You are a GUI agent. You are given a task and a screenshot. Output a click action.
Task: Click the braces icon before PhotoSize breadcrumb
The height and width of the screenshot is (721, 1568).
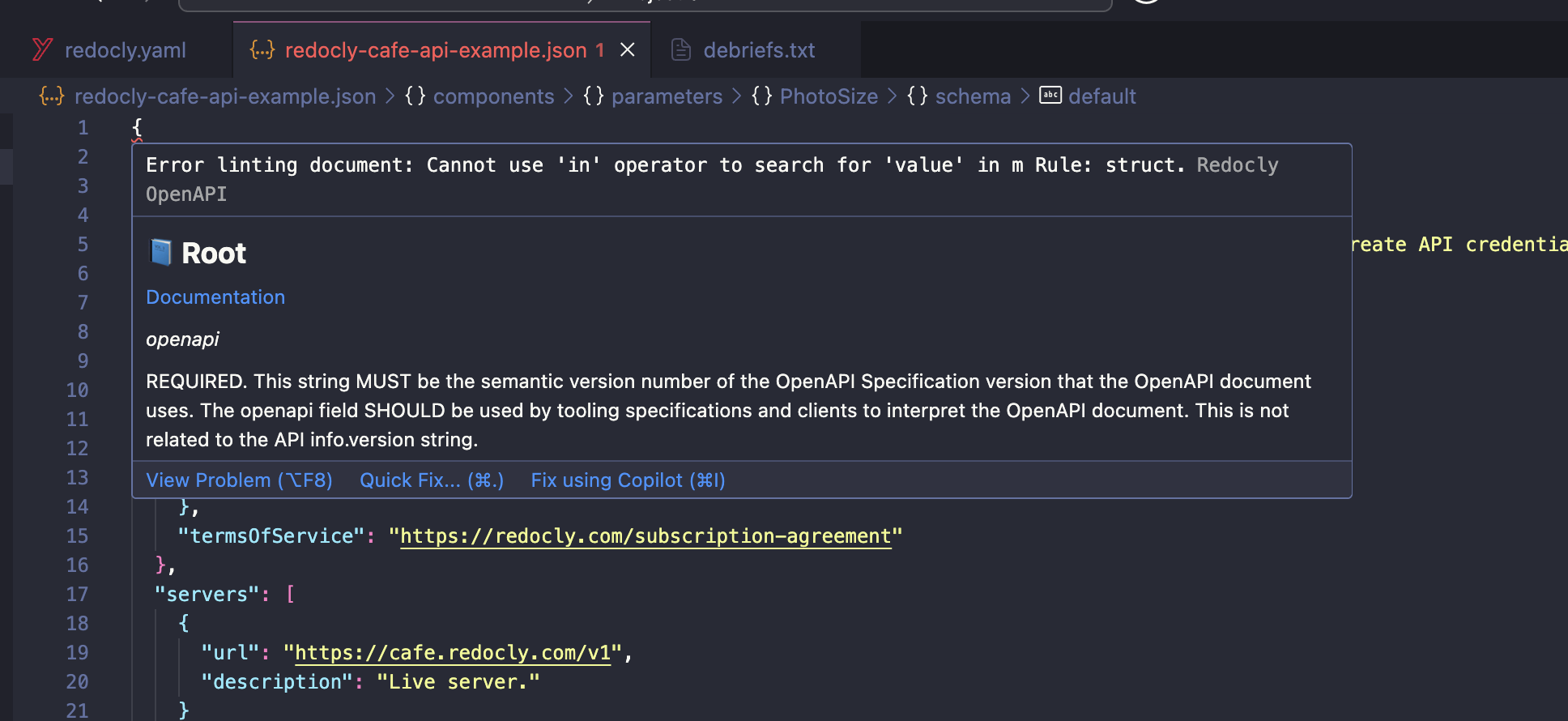coord(761,96)
